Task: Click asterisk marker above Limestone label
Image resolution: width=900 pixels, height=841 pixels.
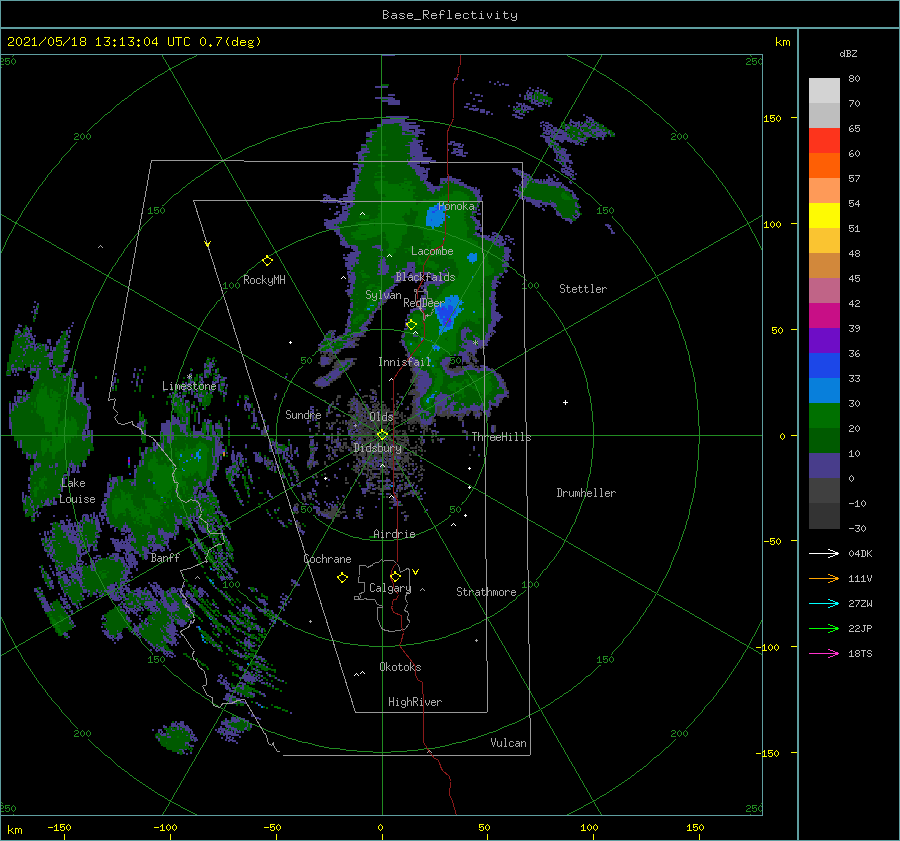Action: (x=189, y=377)
